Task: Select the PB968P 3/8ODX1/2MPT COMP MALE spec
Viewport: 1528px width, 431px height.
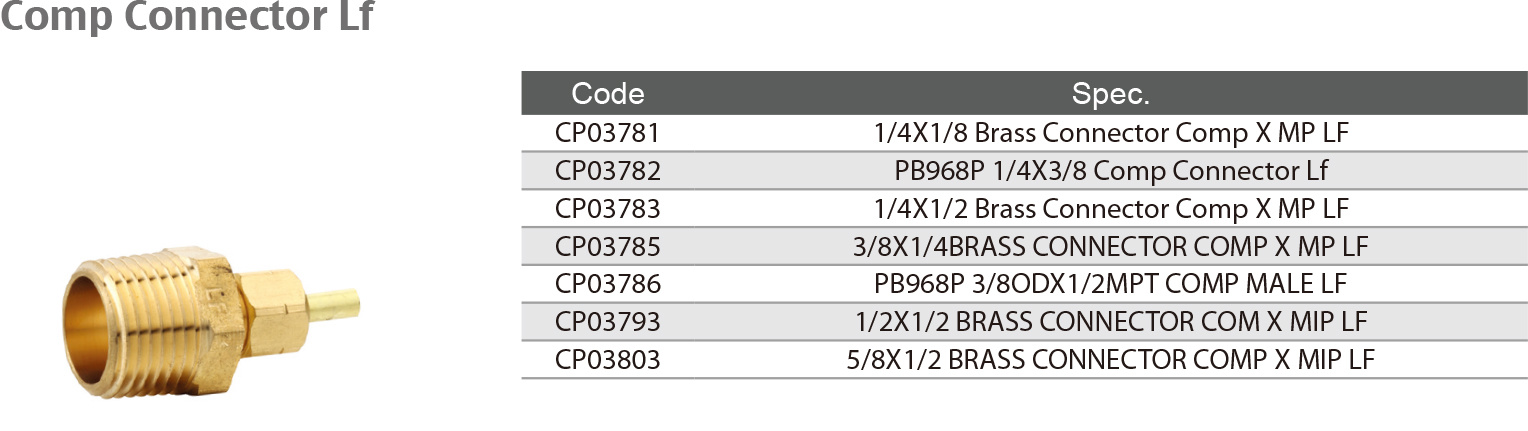Action: 1111,284
